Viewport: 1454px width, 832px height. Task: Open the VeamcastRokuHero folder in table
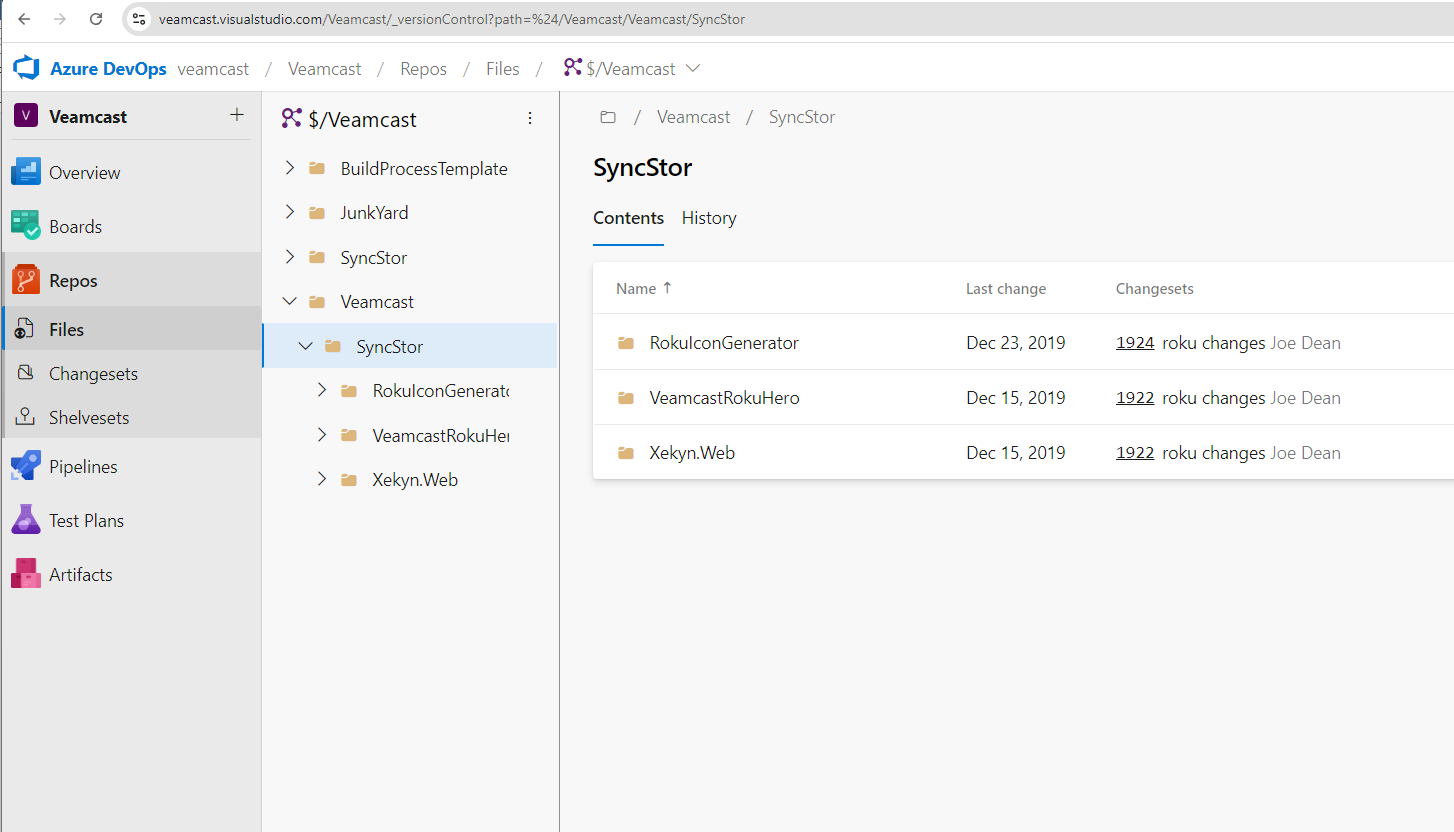pyautogui.click(x=725, y=398)
